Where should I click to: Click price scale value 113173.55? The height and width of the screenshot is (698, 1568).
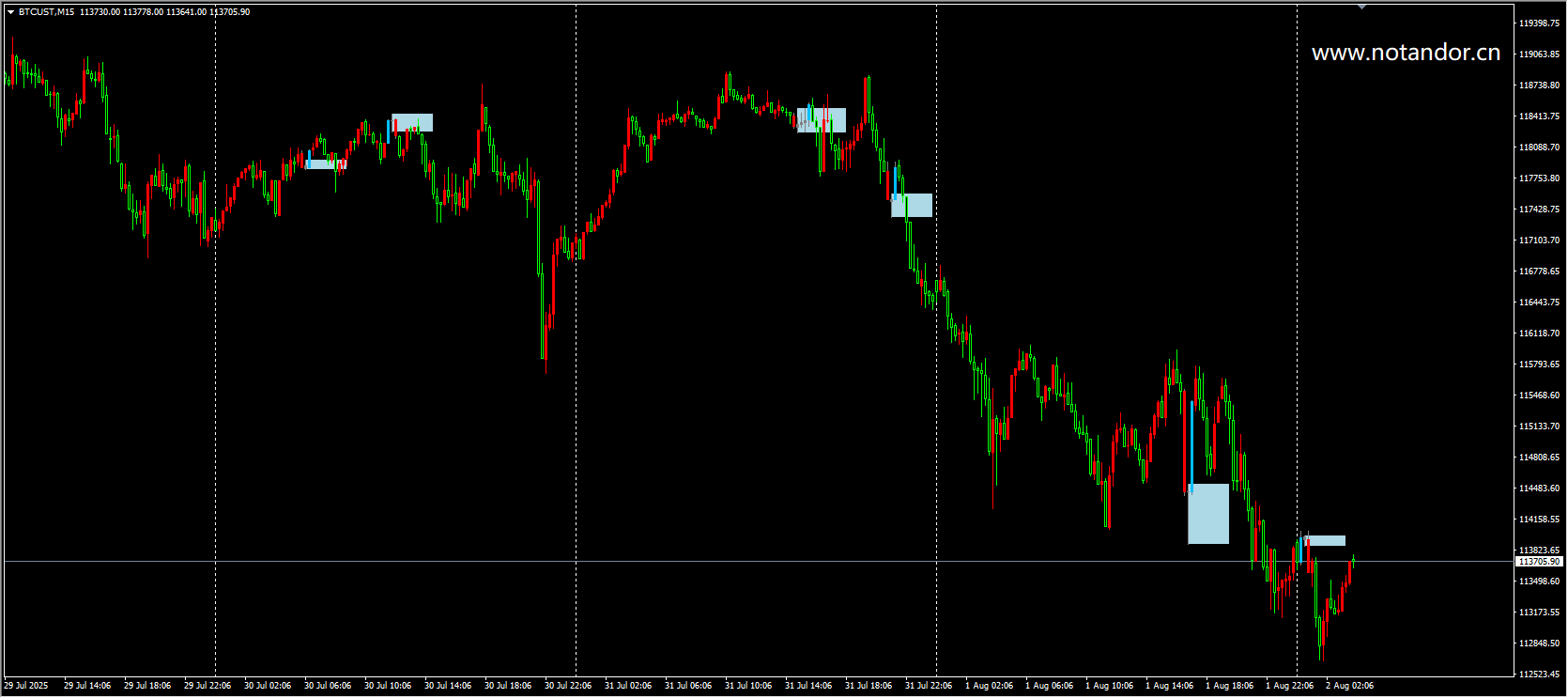point(1539,612)
